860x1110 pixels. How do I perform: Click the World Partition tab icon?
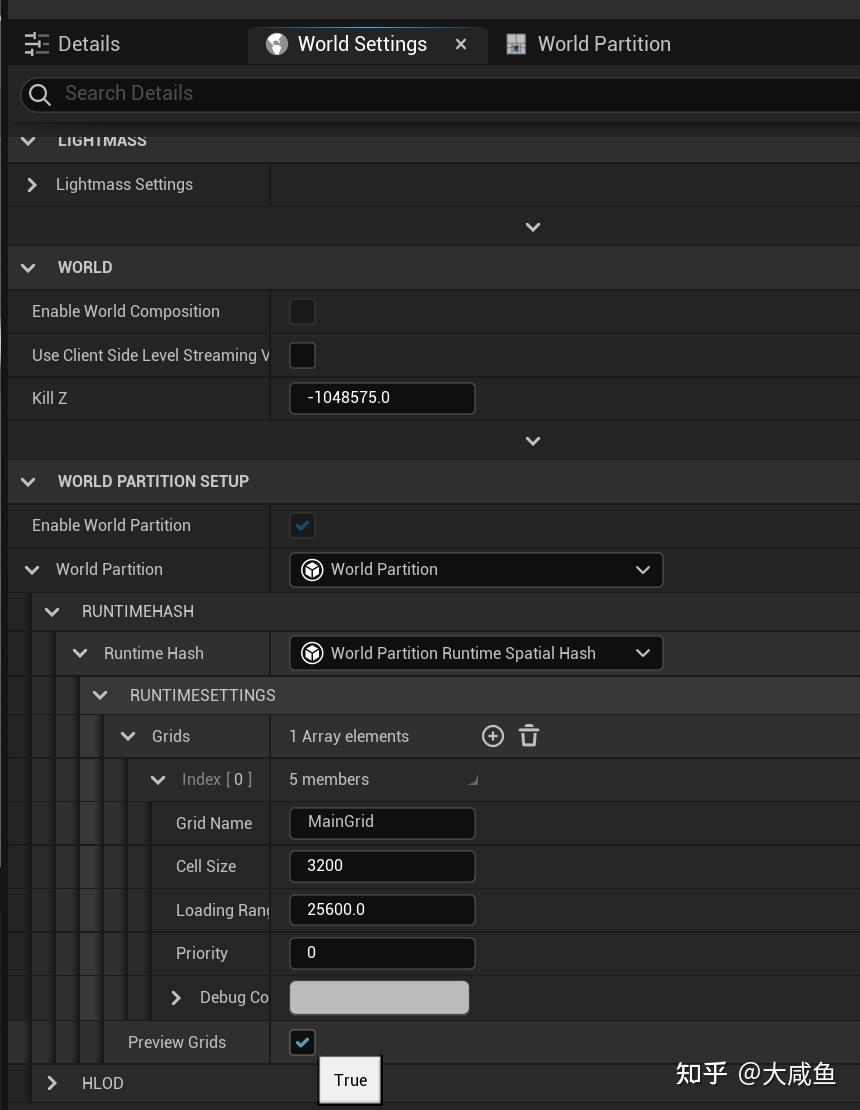516,44
